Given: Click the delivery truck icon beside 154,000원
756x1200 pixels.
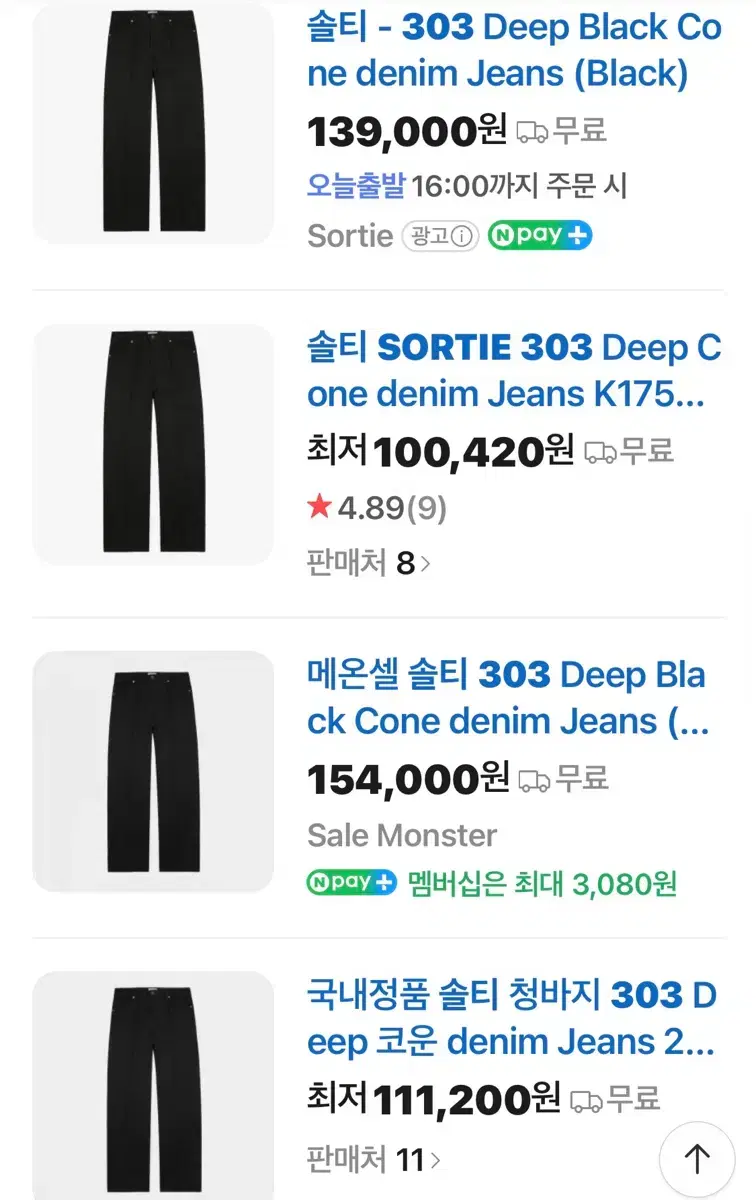Looking at the screenshot, I should [x=535, y=779].
